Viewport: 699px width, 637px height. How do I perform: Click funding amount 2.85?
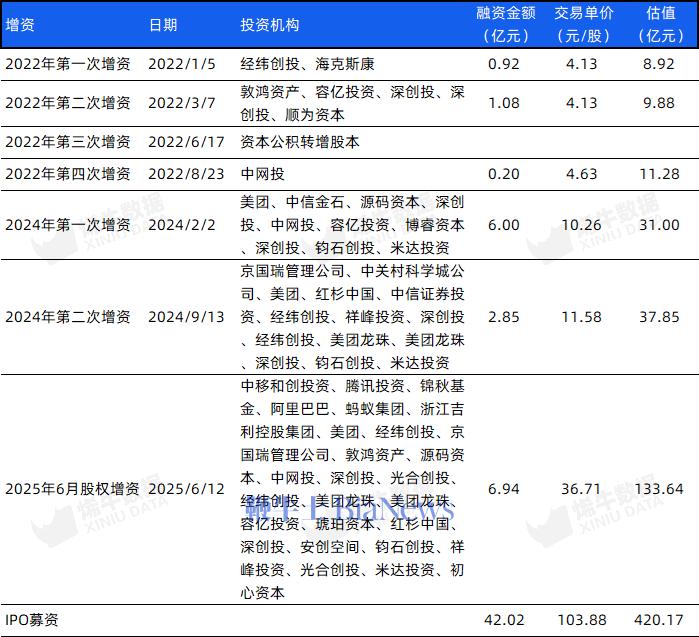pos(504,317)
